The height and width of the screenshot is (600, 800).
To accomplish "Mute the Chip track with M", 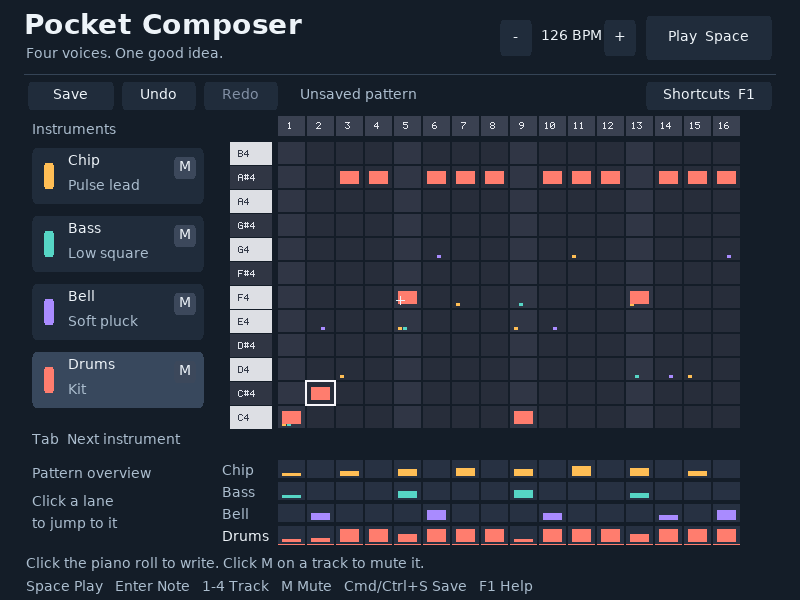I will tap(185, 167).
